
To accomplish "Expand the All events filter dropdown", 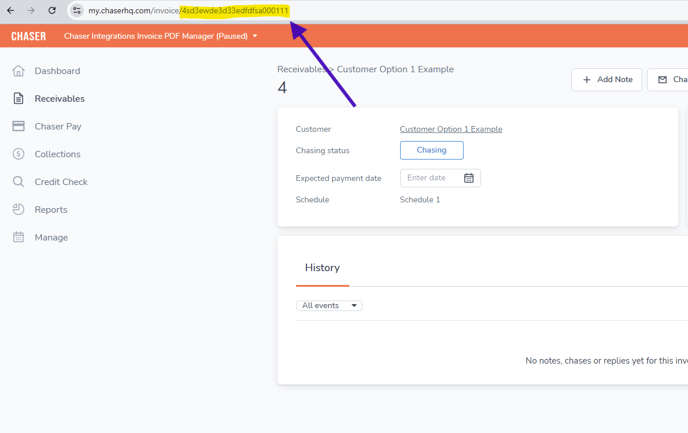I will [329, 305].
